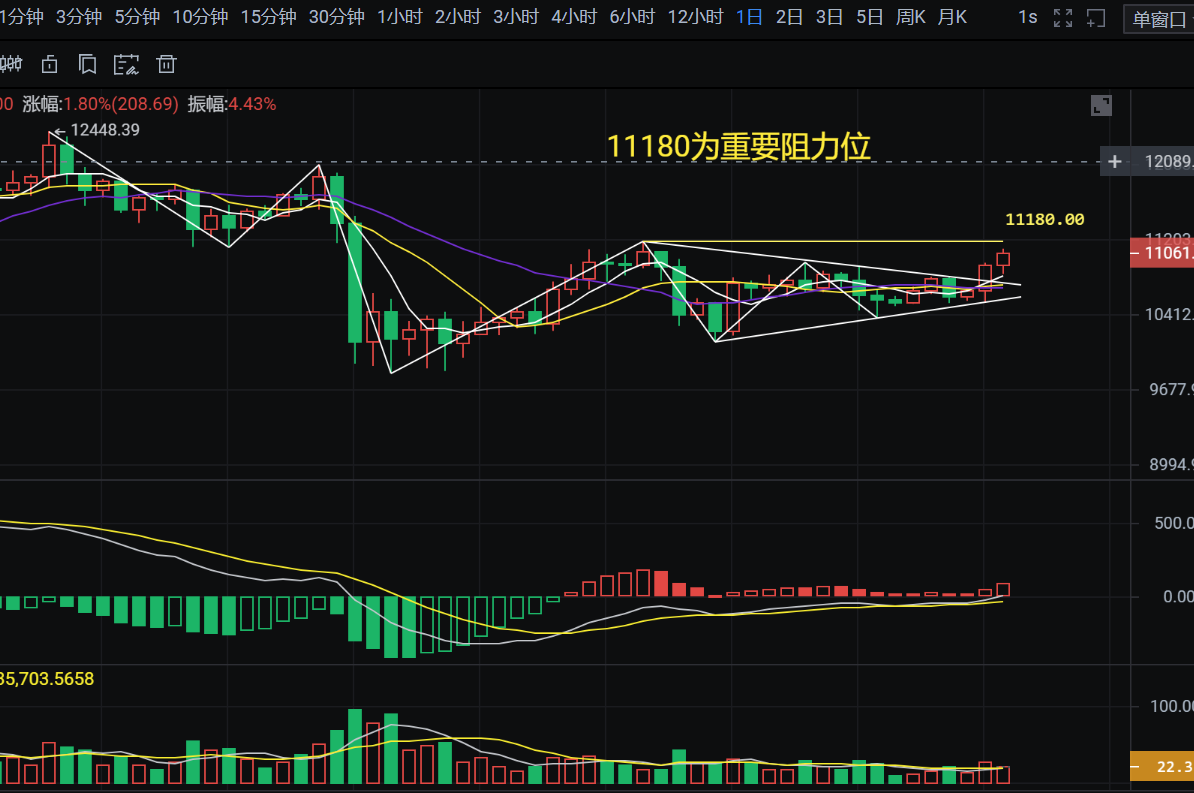Click the 涨幅 1.80%(208.69) value
The height and width of the screenshot is (793, 1194).
click(x=120, y=104)
